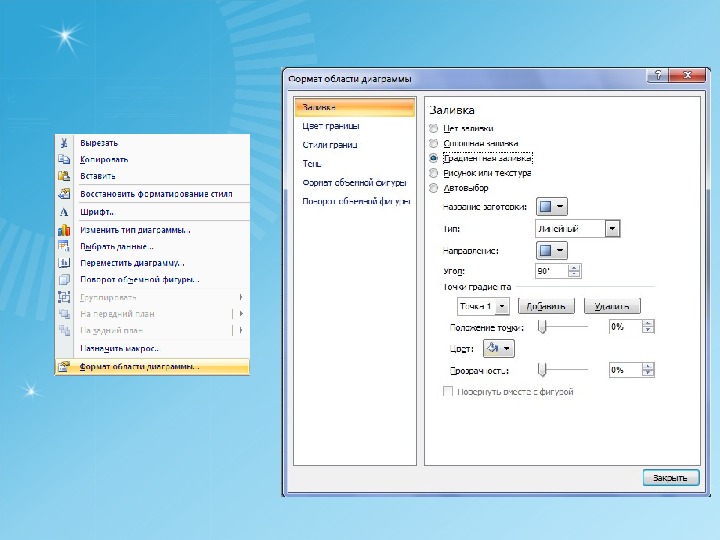The width and height of the screenshot is (720, 540).
Task: Choose Поворот объемной фигуры menu item
Action: (x=152, y=279)
